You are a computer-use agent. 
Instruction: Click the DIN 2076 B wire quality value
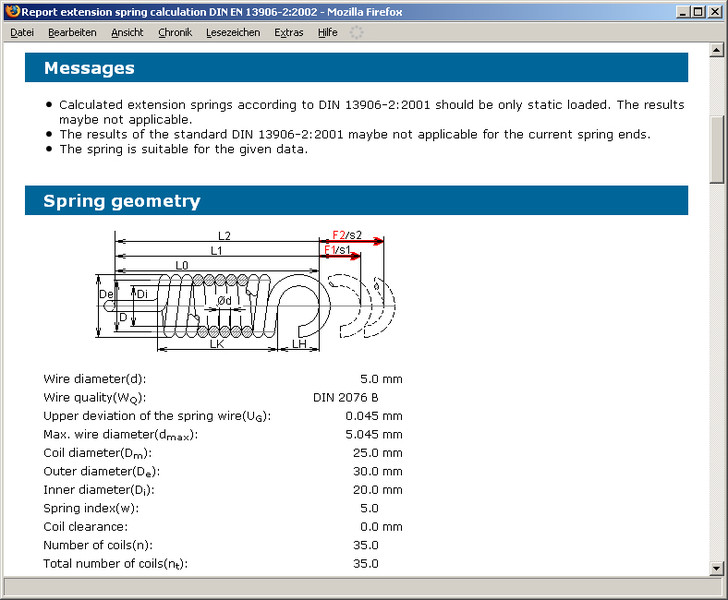click(345, 397)
